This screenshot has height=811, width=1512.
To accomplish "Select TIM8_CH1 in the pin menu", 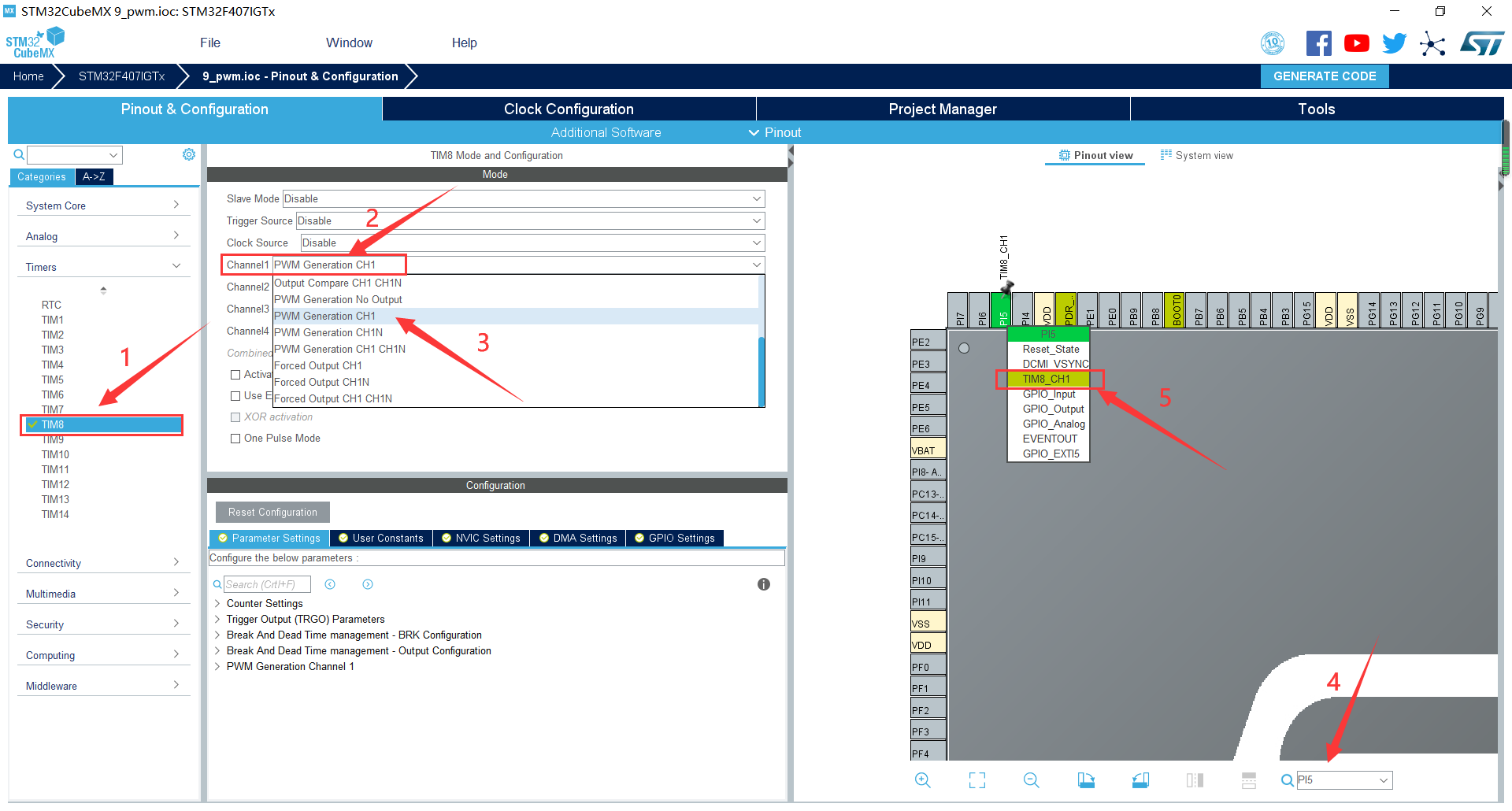I will click(1047, 380).
